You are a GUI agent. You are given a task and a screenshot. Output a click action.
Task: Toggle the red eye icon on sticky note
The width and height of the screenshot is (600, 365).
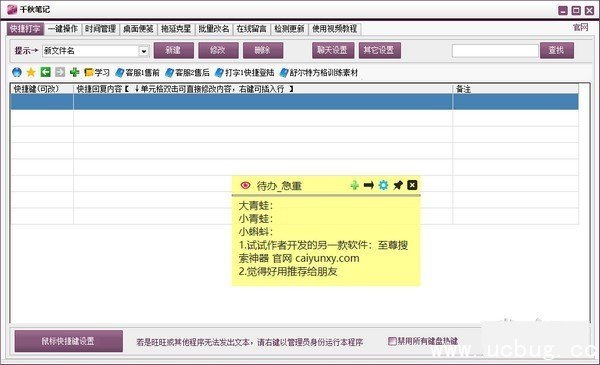[245, 185]
